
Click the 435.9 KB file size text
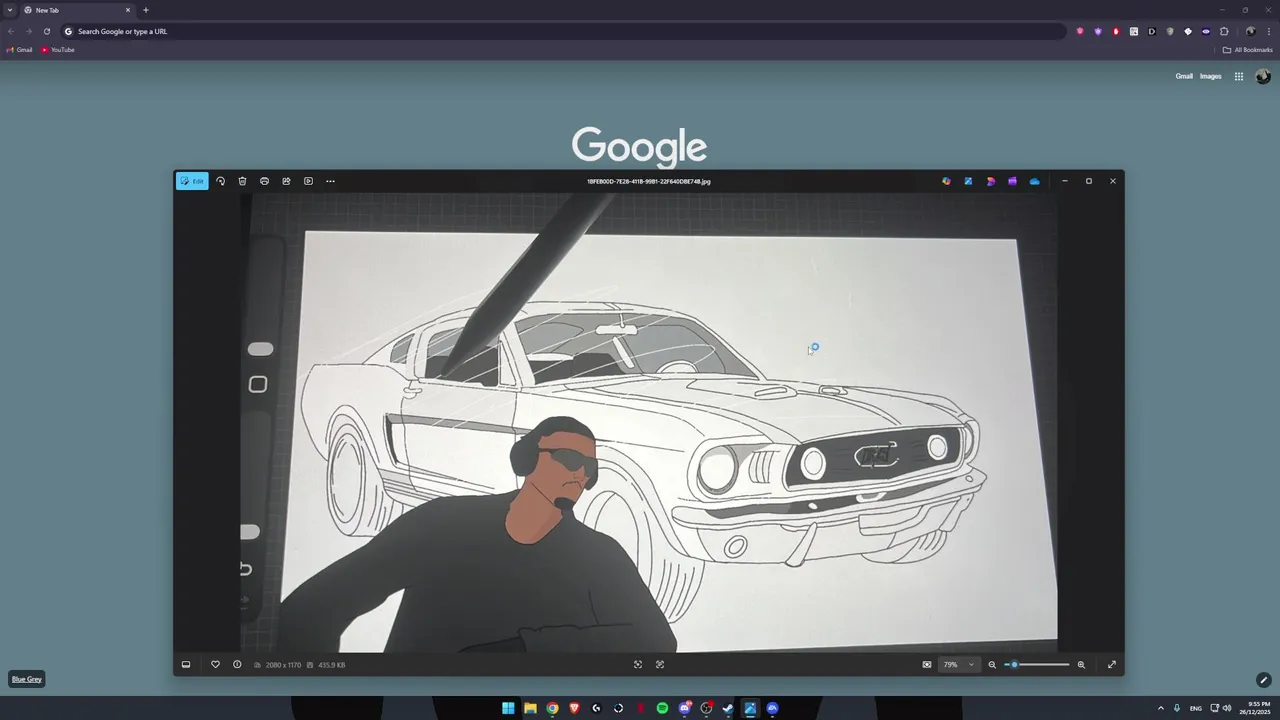point(332,665)
